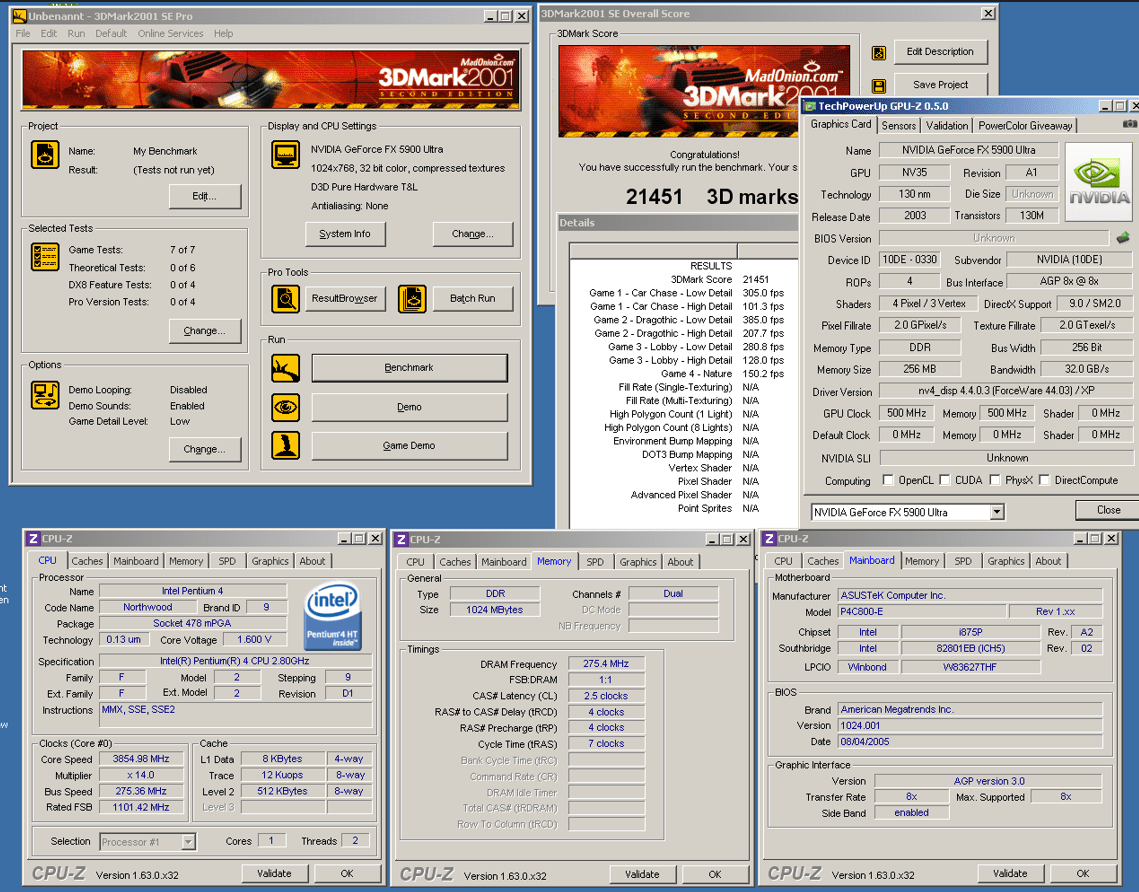Click the GPU-Z BIOS save chip icon
This screenshot has height=892, width=1139.
1123,238
